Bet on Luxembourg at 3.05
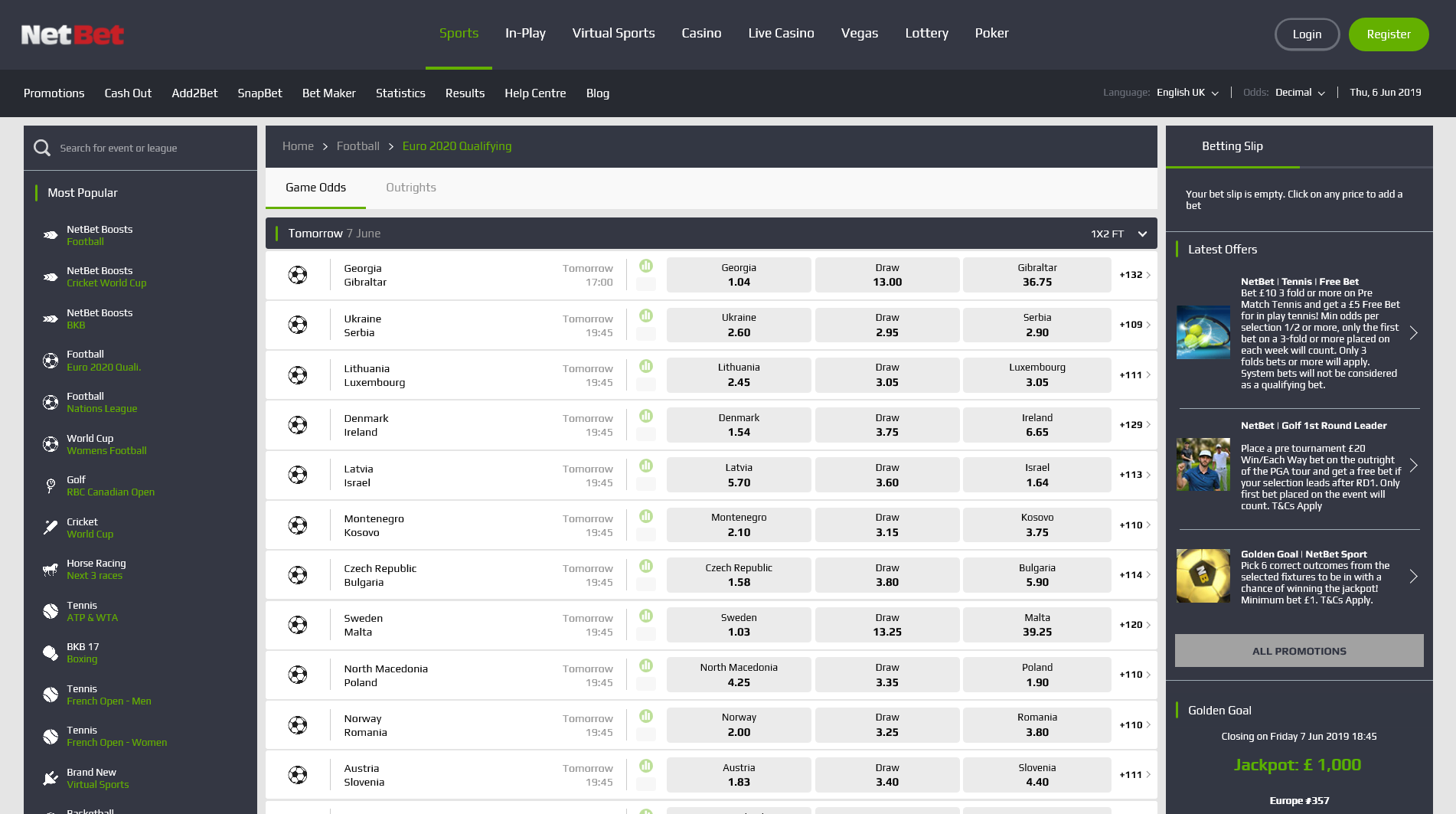 [1037, 374]
